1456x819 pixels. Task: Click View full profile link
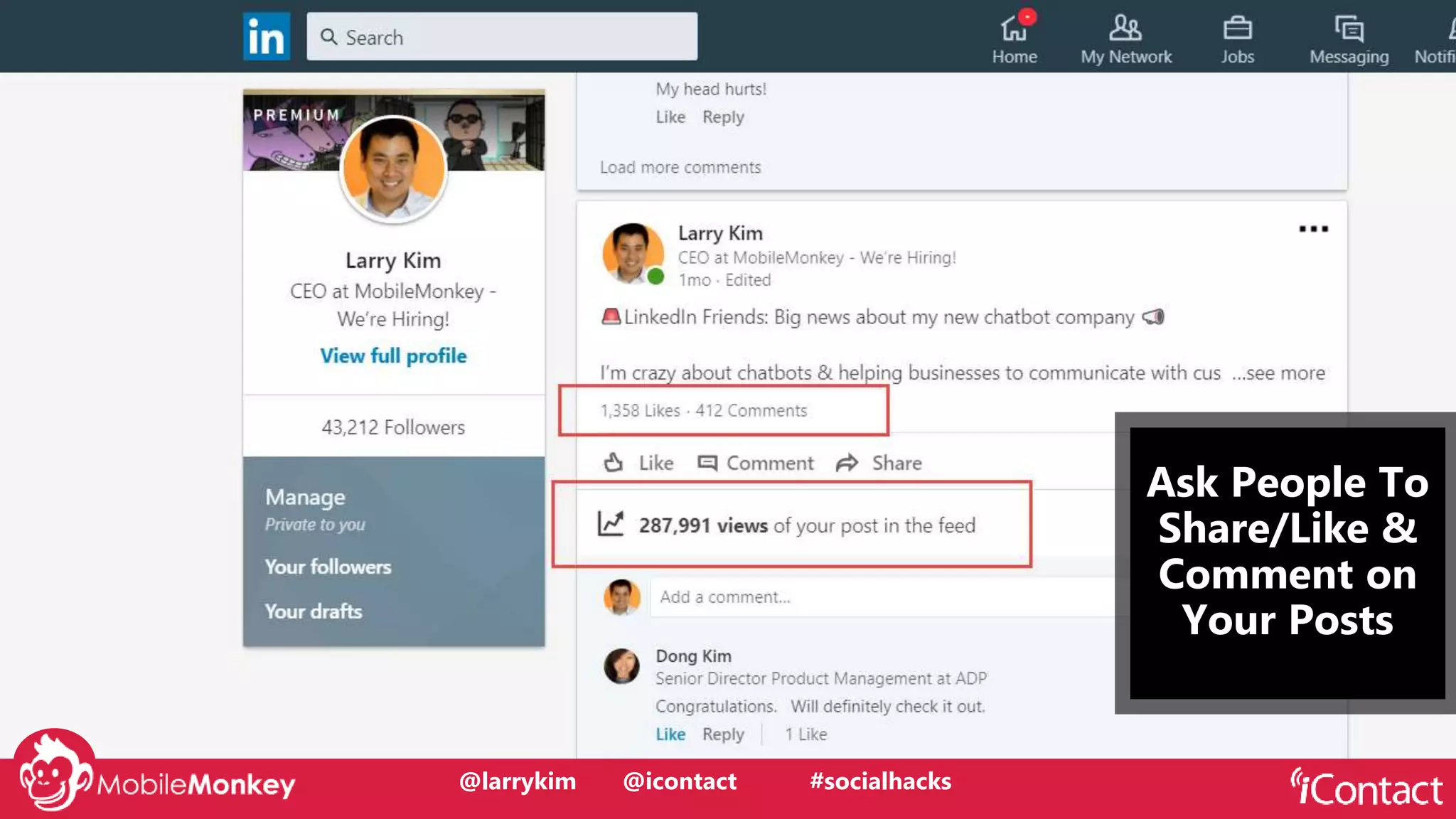pyautogui.click(x=393, y=355)
